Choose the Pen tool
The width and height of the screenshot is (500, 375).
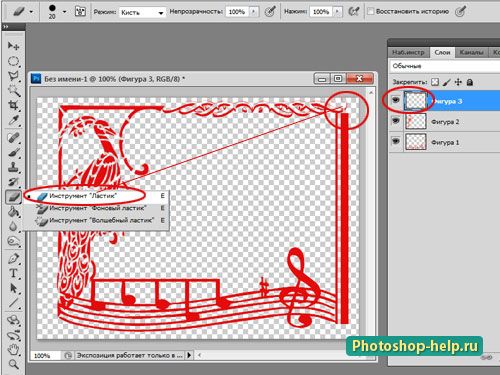(x=13, y=258)
